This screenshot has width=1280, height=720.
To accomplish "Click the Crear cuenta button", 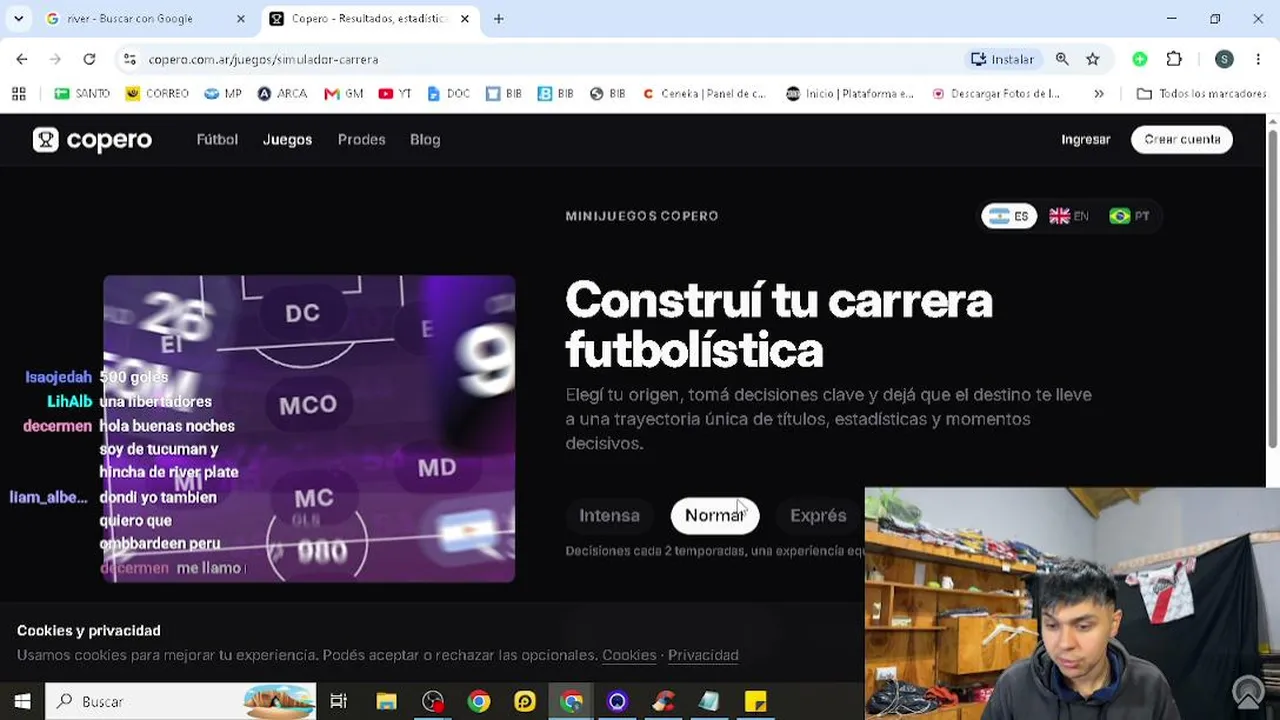I will coord(1182,140).
